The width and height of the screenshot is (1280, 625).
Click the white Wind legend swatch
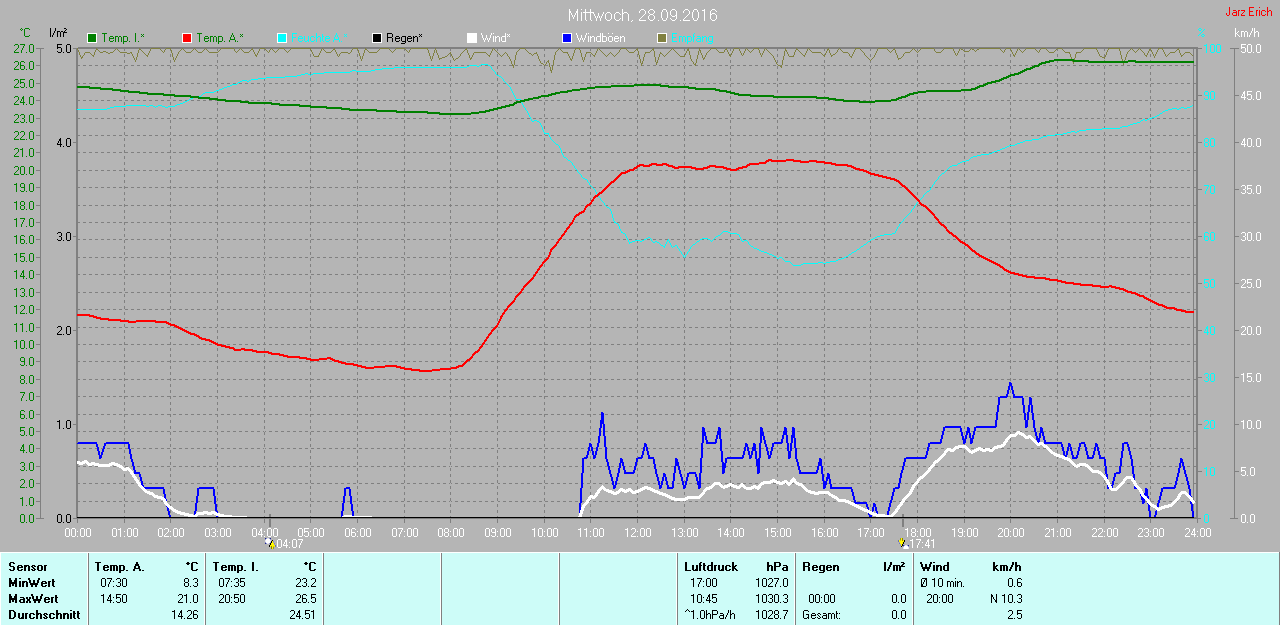tap(471, 38)
